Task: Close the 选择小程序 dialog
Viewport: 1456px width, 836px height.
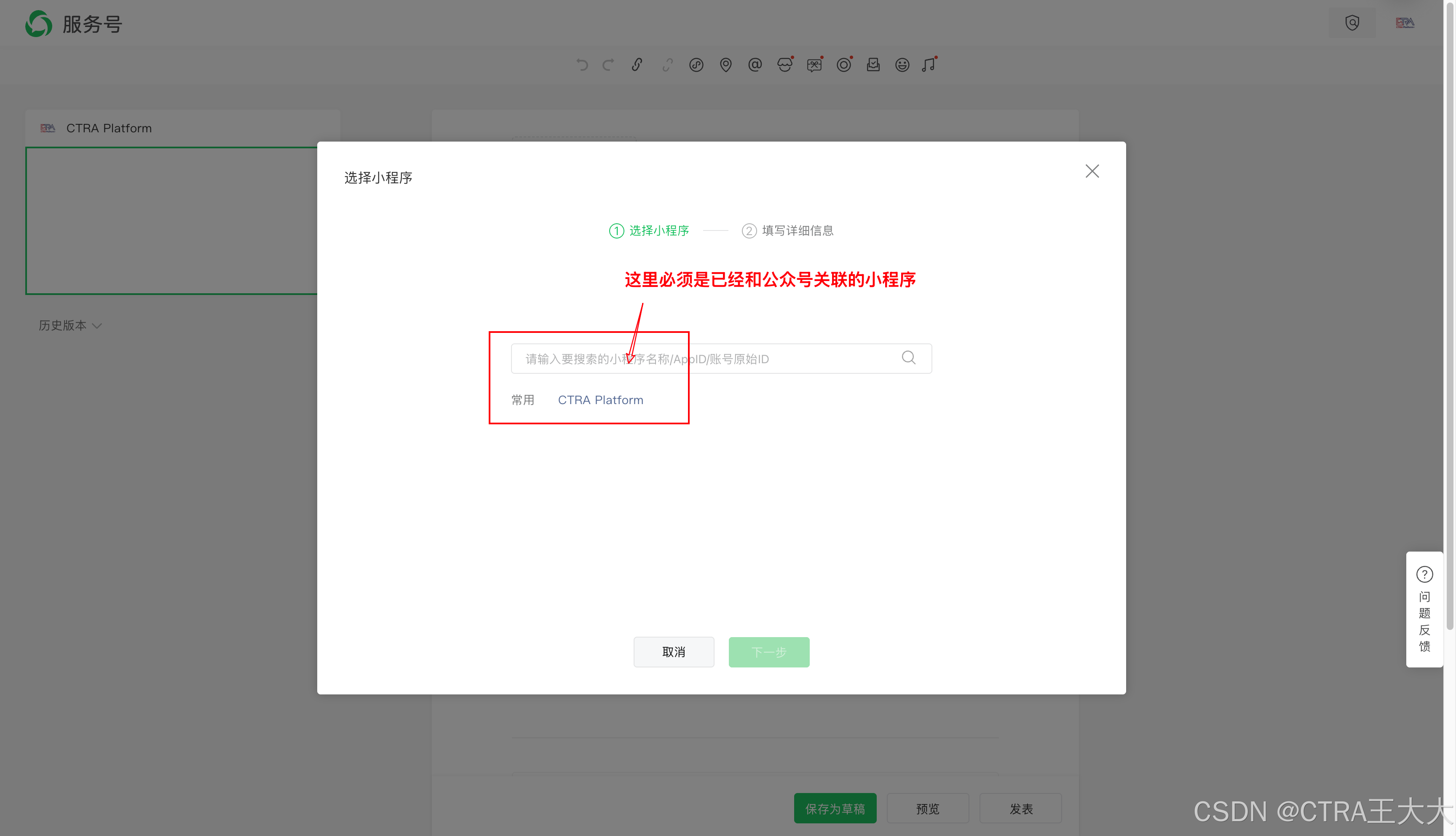Action: pos(1092,171)
